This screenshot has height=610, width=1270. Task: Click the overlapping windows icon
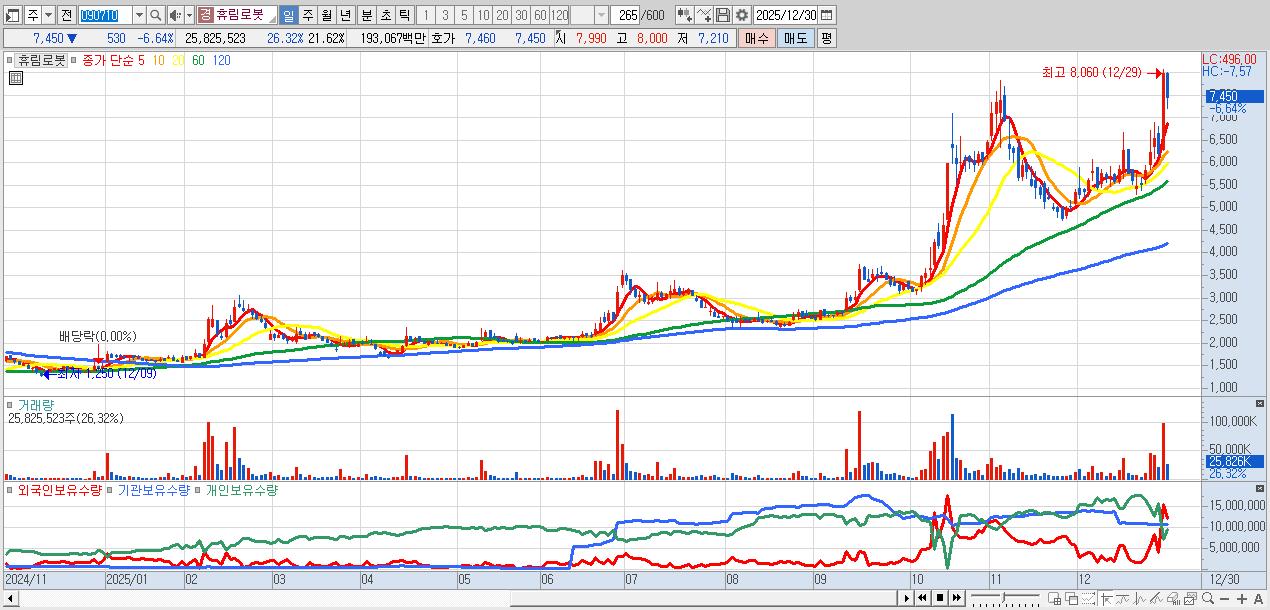point(1071,599)
